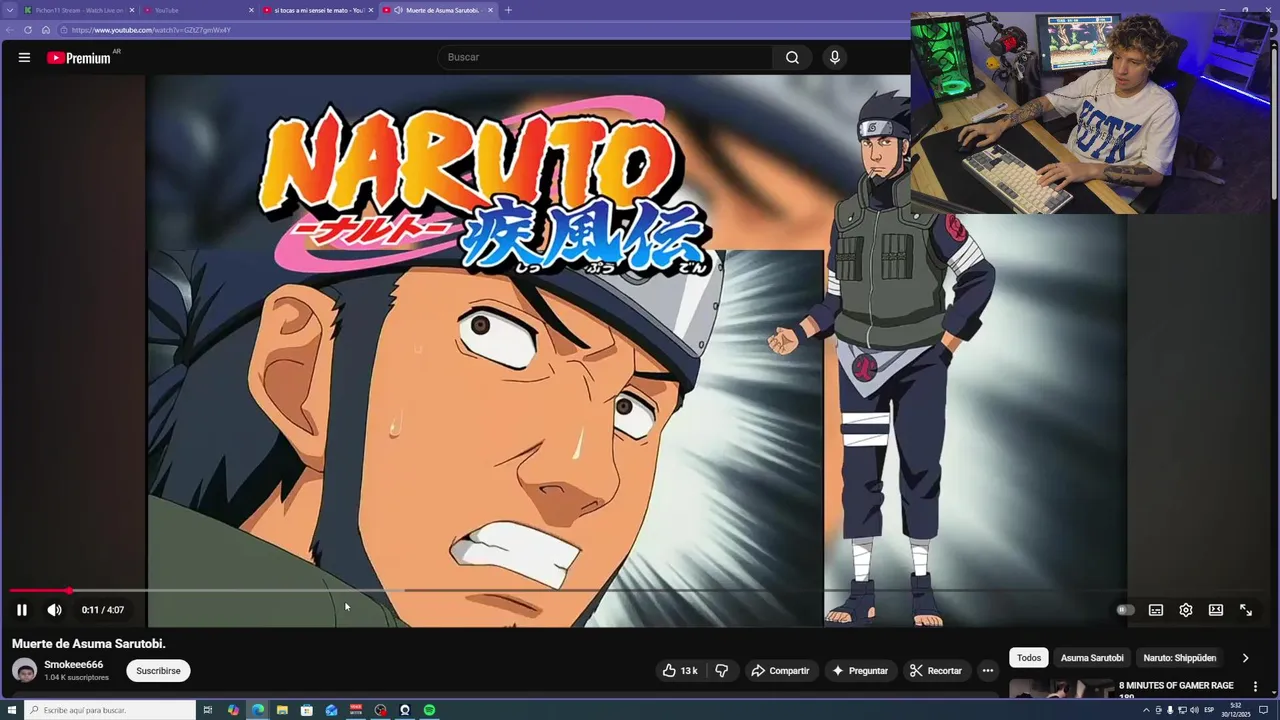
Task: Click the Preguntar button
Action: 859,671
